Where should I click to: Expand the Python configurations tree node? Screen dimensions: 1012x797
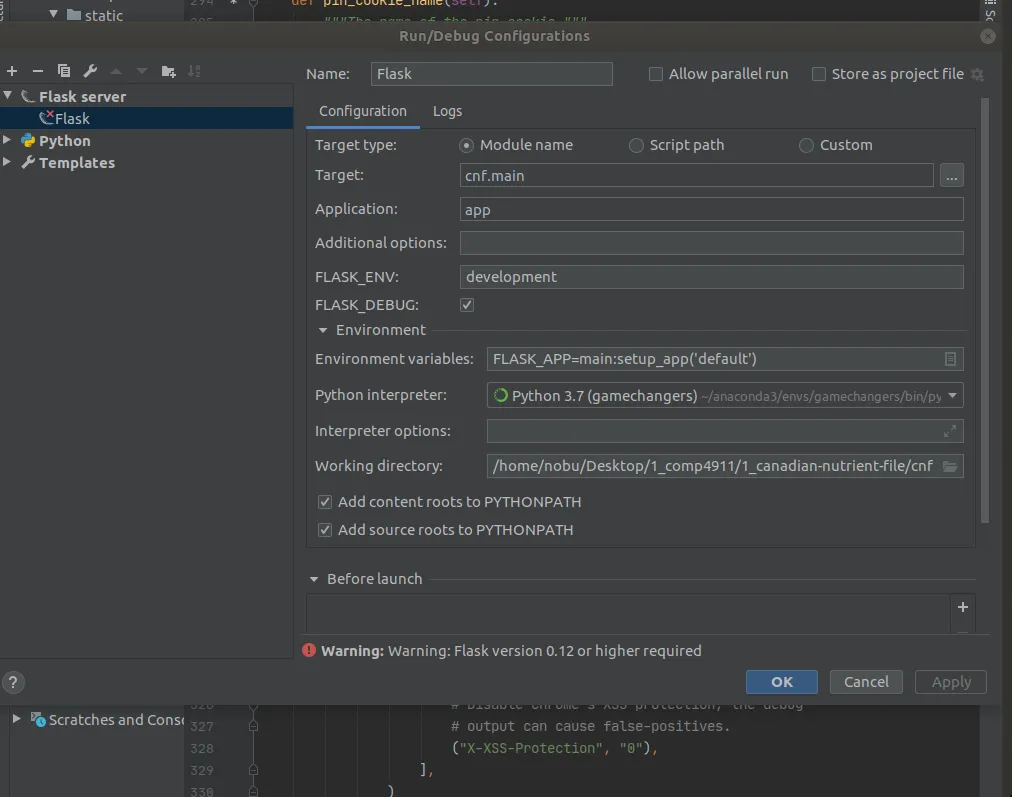(8, 141)
